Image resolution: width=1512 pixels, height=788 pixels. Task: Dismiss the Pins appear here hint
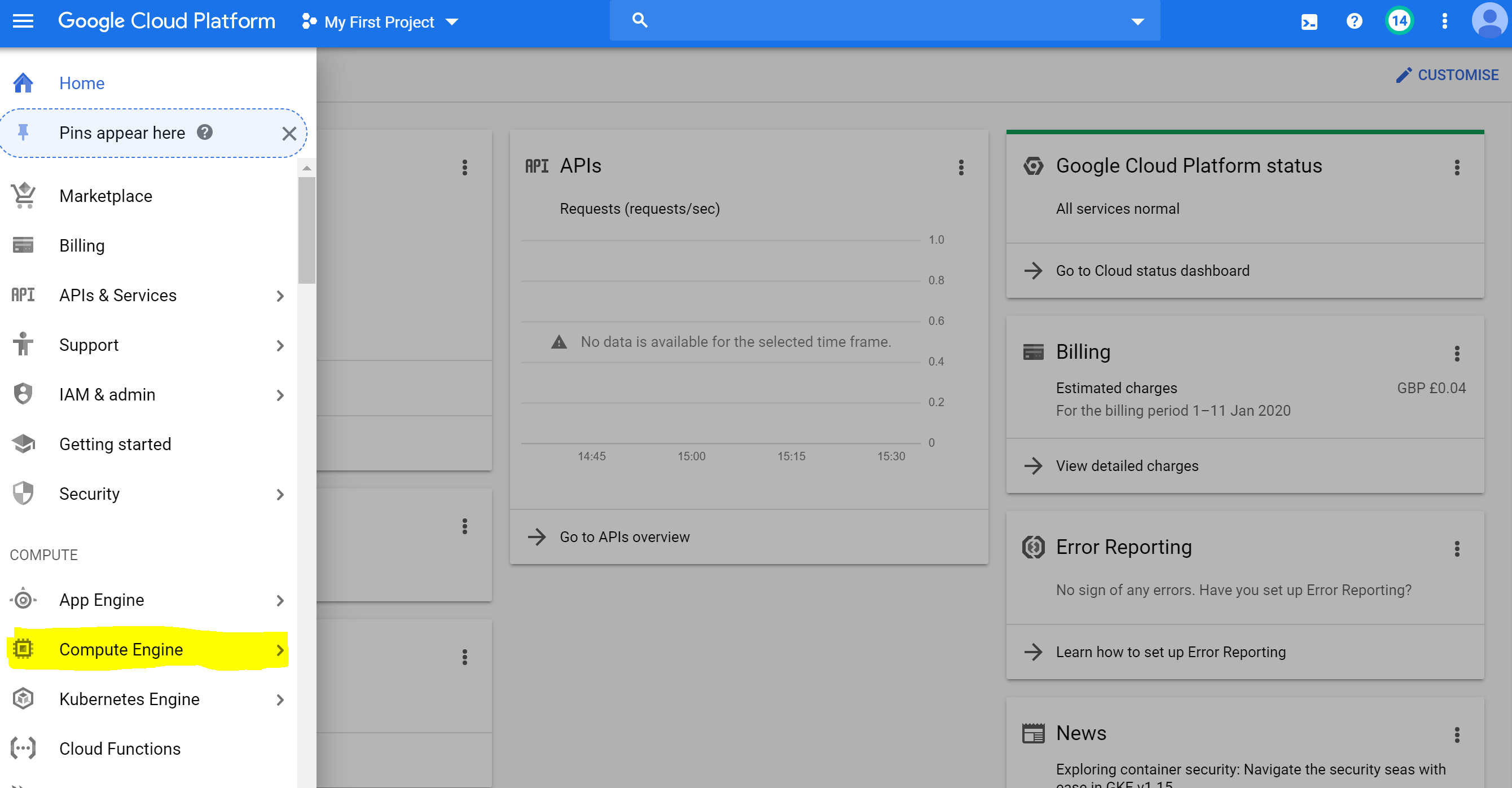coord(289,134)
